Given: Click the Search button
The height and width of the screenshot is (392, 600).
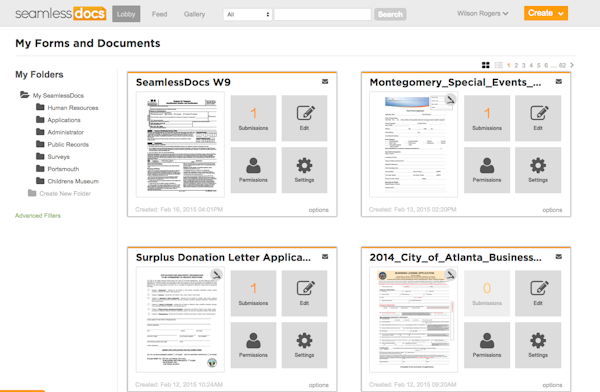Looking at the screenshot, I should pyautogui.click(x=390, y=15).
